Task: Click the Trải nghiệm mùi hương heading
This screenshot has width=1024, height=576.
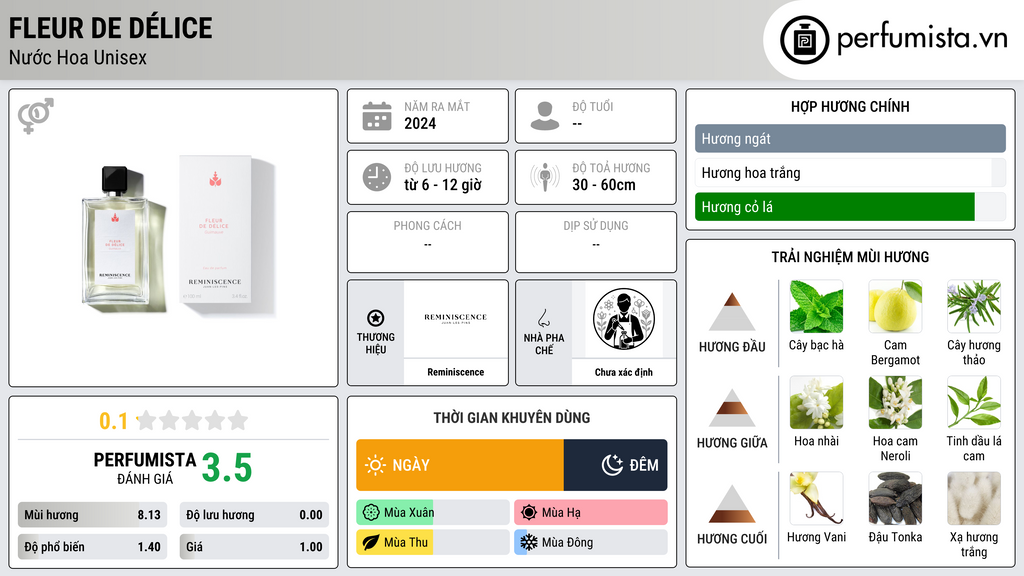Action: pyautogui.click(x=850, y=257)
